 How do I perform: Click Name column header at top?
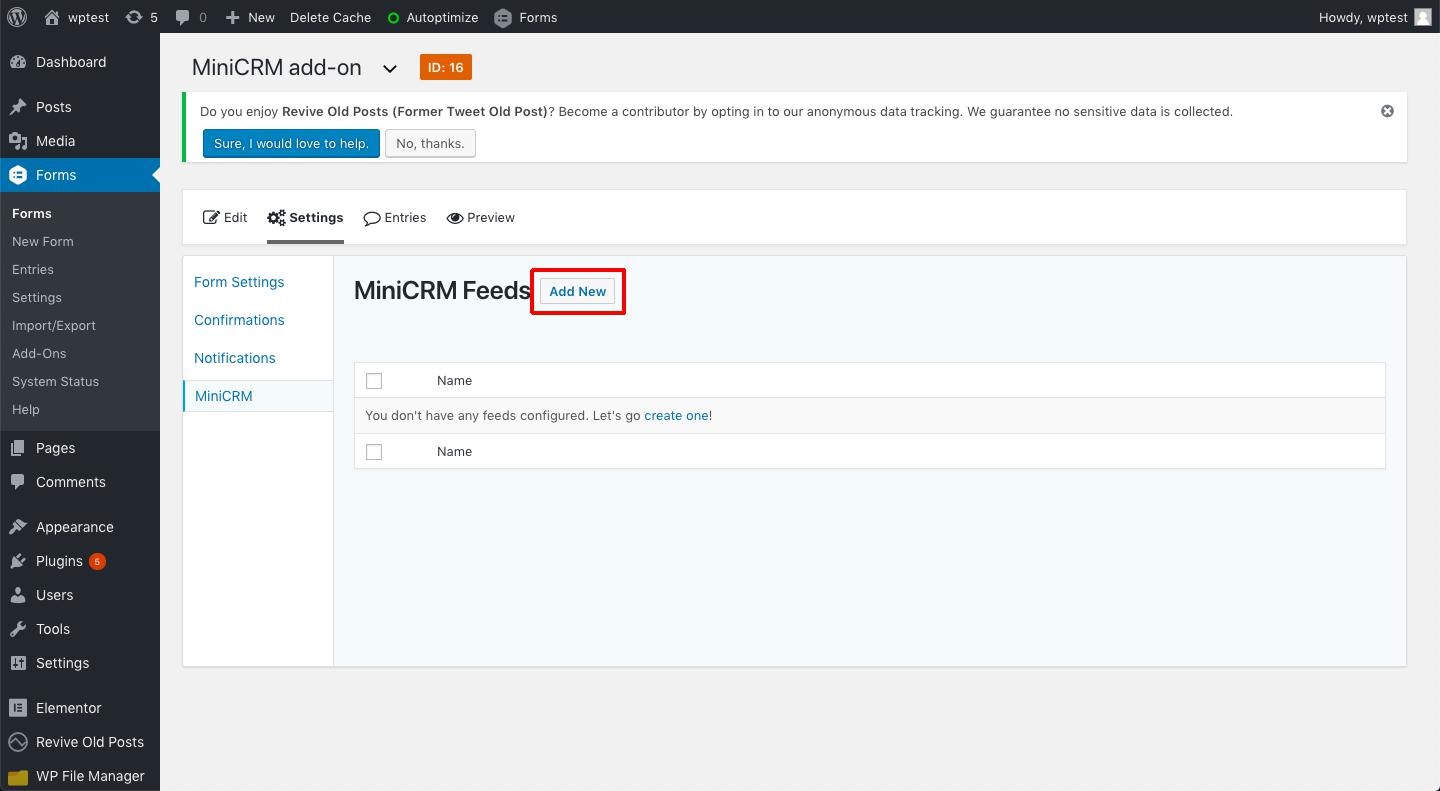click(454, 380)
